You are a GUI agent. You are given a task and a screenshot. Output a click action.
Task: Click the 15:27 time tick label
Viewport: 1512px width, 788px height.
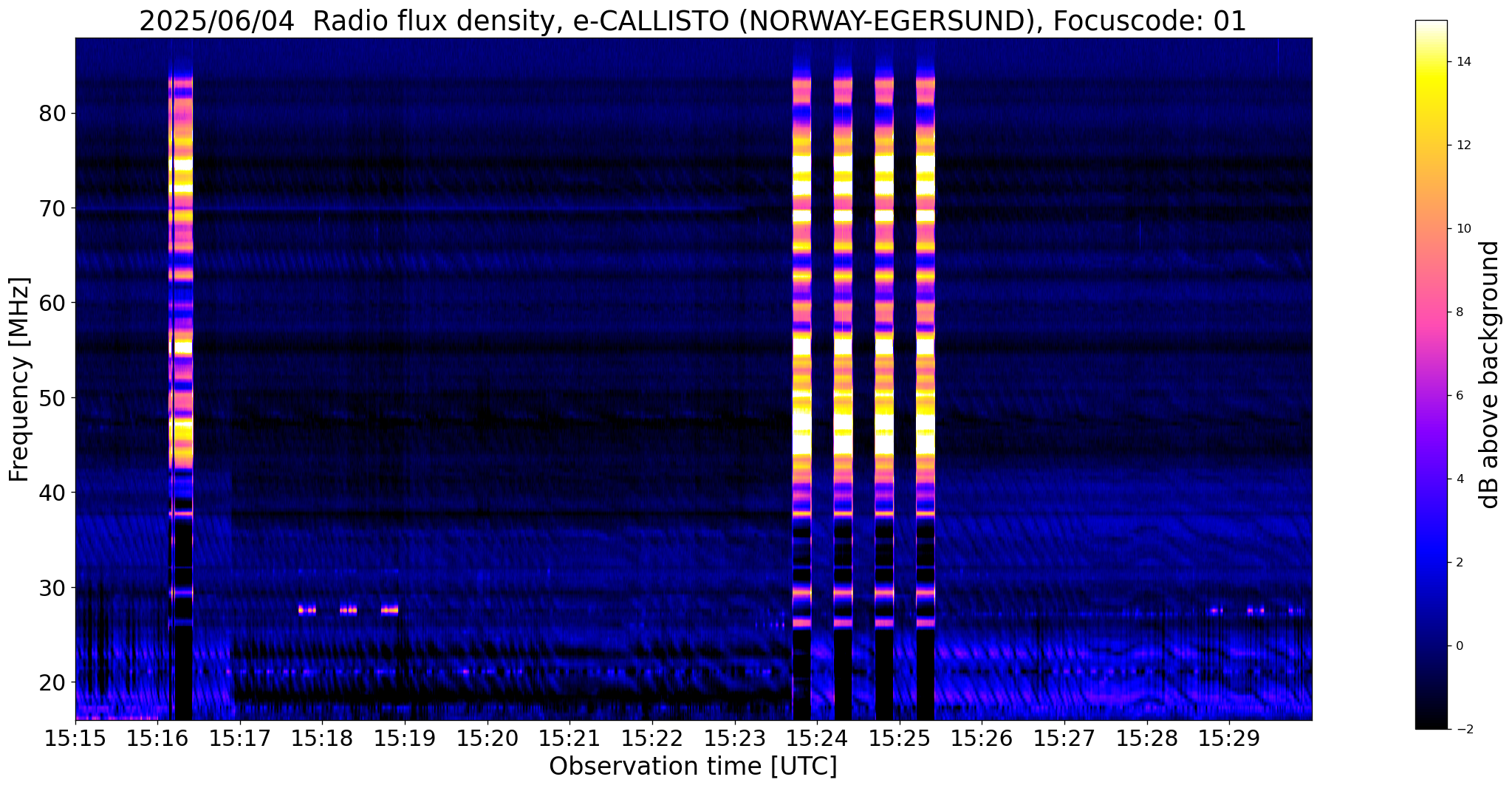[x=1064, y=739]
